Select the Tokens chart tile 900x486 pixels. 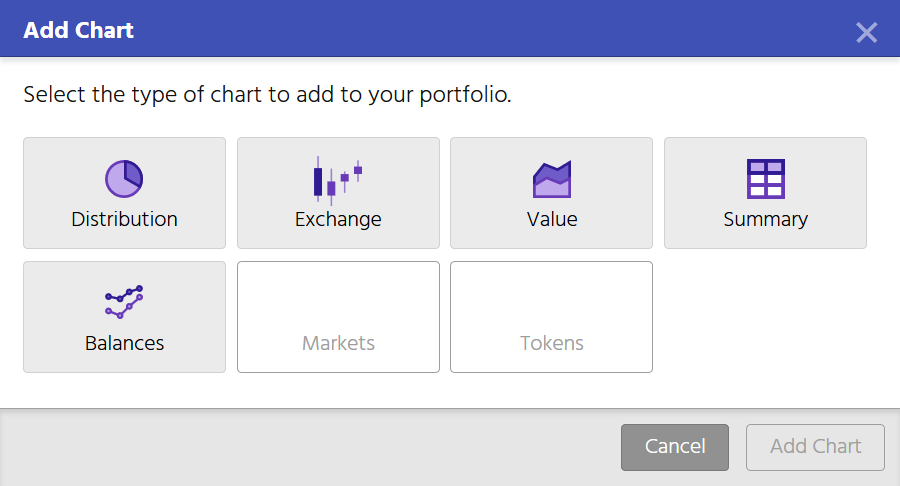click(x=551, y=317)
